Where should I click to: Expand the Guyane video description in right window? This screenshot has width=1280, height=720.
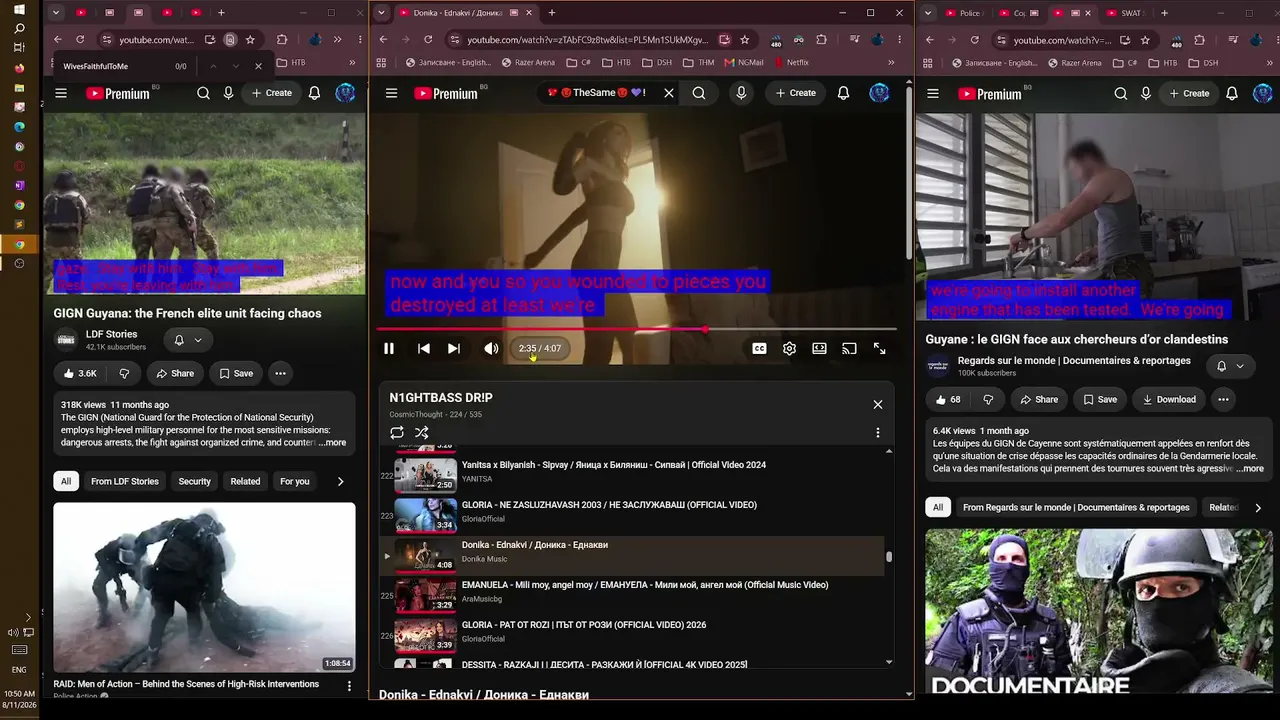[x=1250, y=468]
